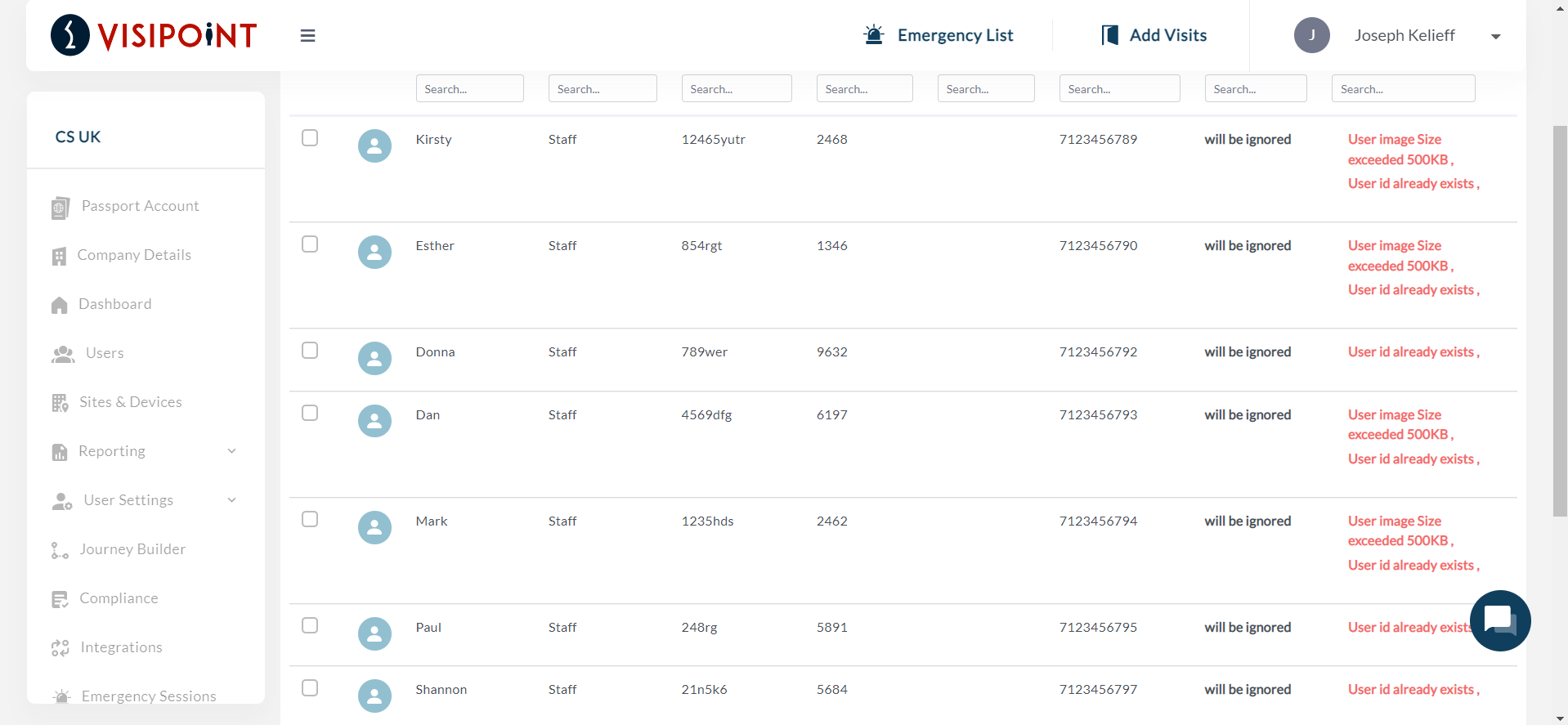Toggle the hamburger menu icon
1568x725 pixels.
click(x=307, y=35)
